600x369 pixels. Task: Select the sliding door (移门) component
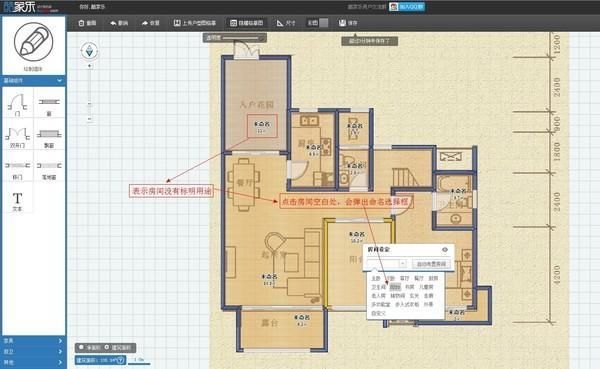[x=18, y=169]
